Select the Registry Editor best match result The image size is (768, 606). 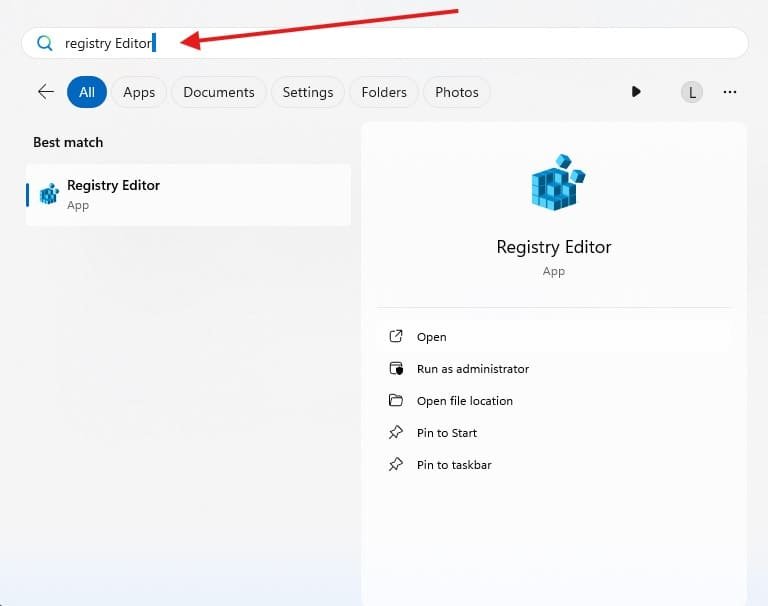pos(188,195)
